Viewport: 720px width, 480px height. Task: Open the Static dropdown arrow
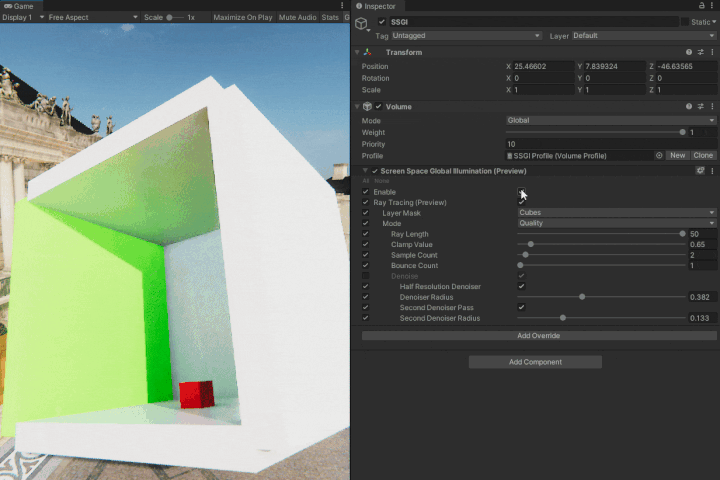714,22
